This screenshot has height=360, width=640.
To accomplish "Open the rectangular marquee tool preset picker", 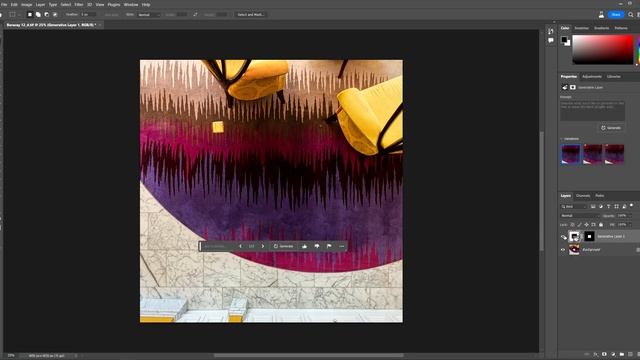I will pyautogui.click(x=15, y=14).
